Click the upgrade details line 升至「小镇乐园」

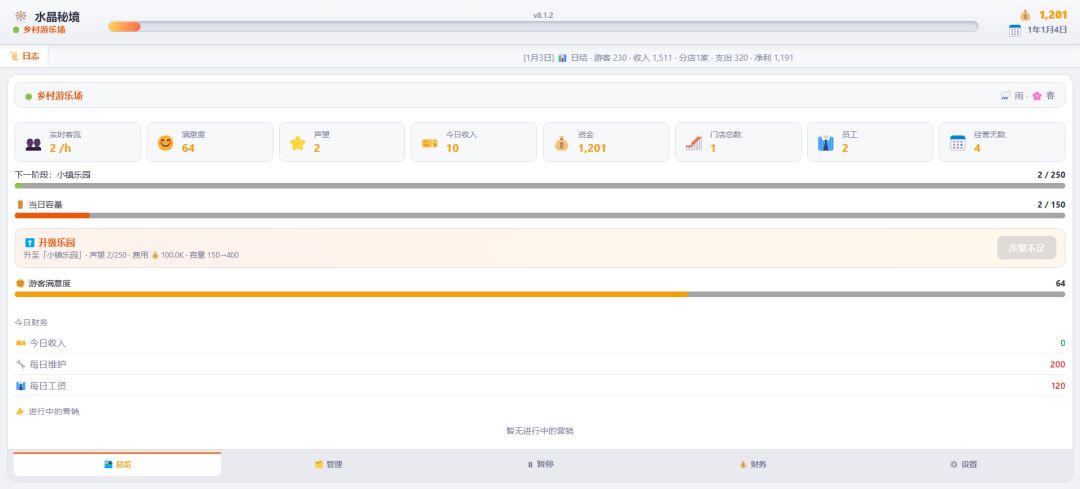click(131, 255)
